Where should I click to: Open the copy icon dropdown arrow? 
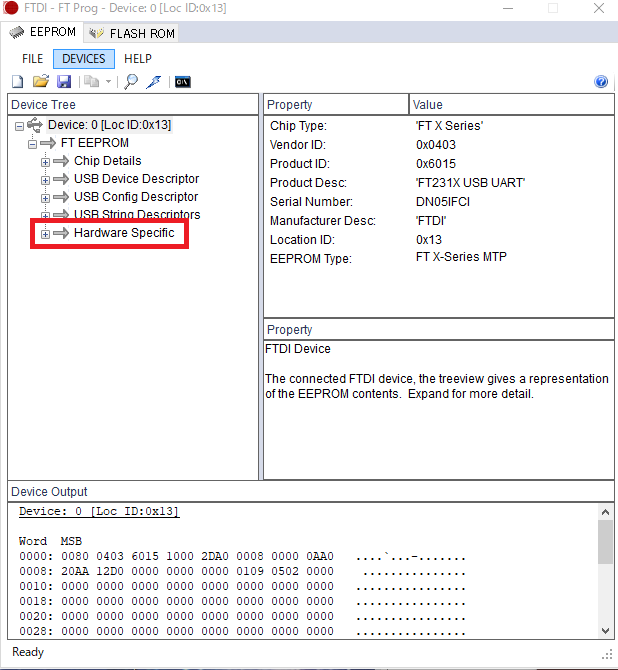pos(109,82)
